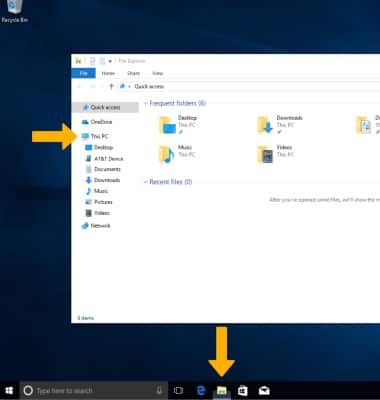Open the Recycle Bin desktop icon
Screen dimensions: 380x400
point(14,11)
